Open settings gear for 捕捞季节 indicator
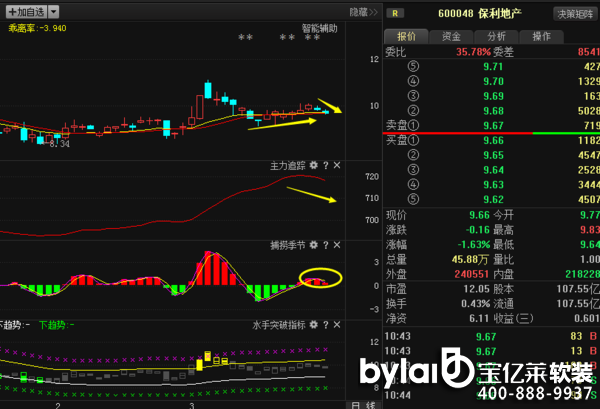This screenshot has height=409, width=600. pyautogui.click(x=314, y=245)
